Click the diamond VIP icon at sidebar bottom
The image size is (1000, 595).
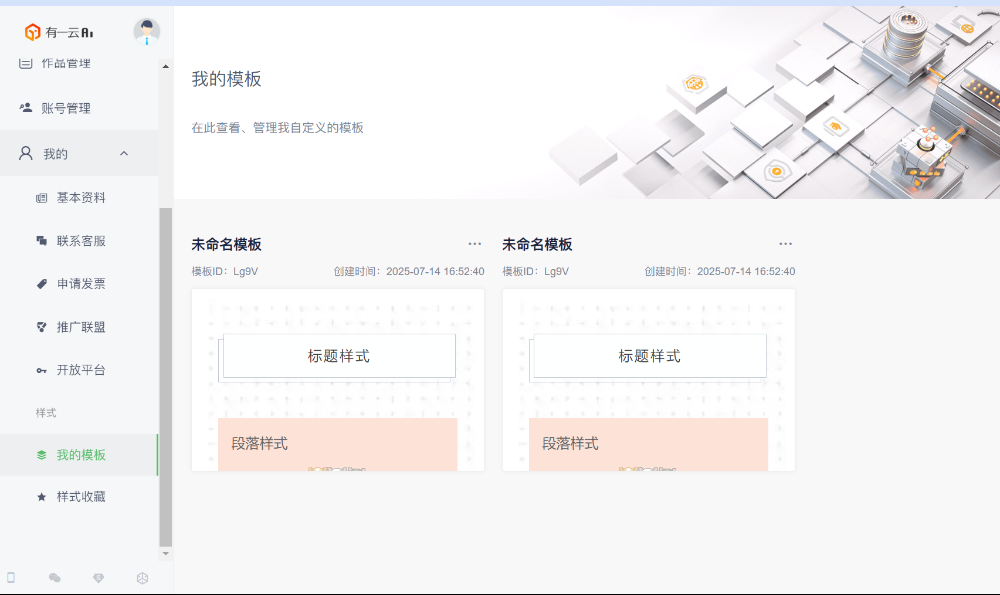(98, 578)
